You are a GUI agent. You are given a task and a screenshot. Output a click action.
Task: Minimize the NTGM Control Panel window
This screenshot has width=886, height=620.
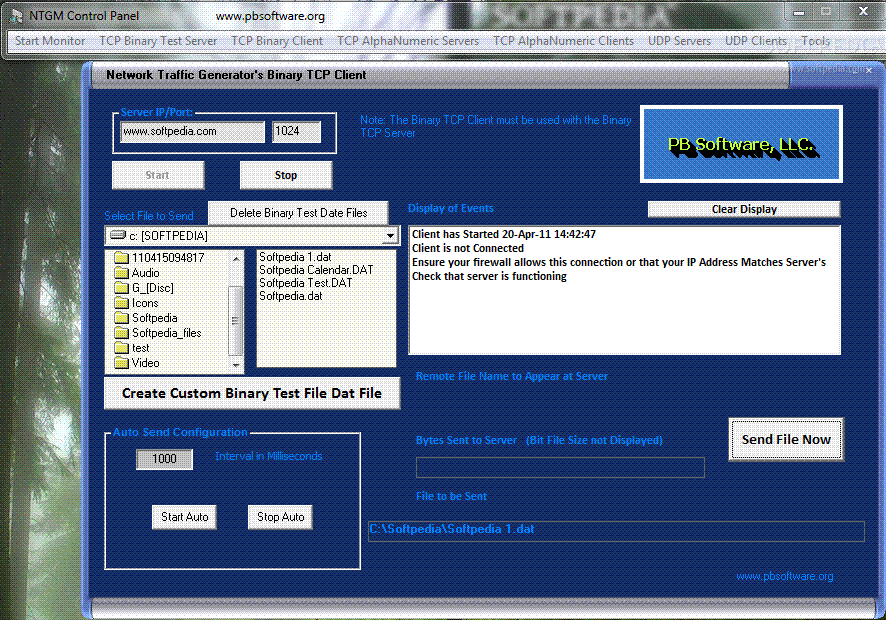click(799, 12)
